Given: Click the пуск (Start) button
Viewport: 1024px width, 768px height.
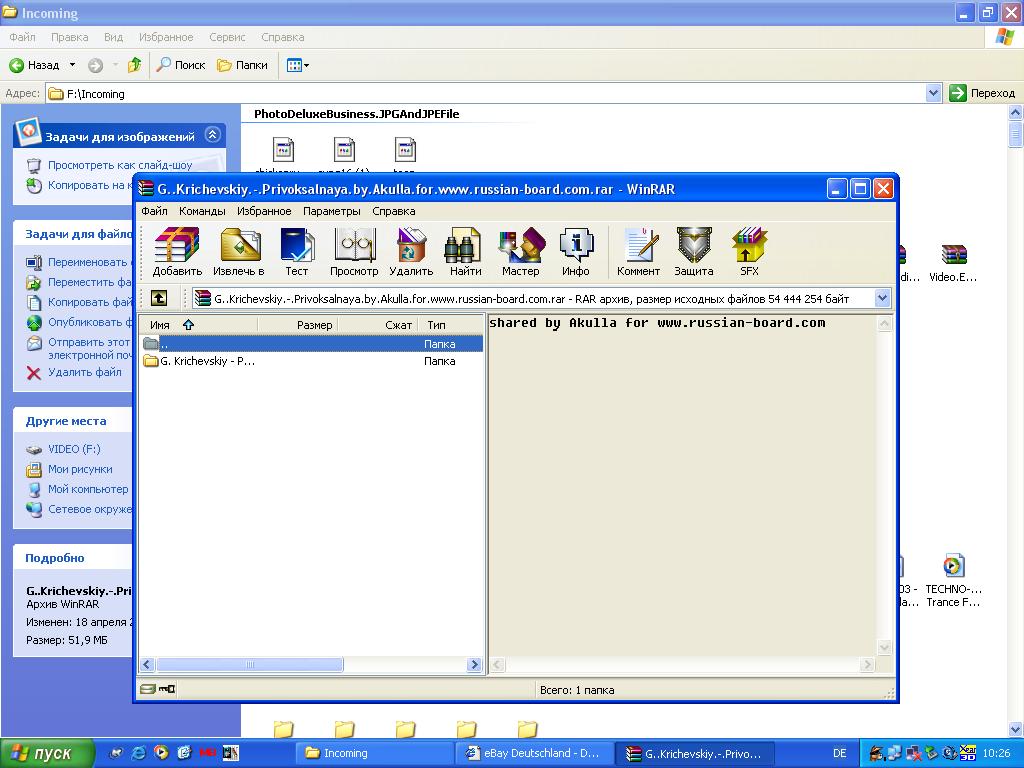Looking at the screenshot, I should (47, 754).
